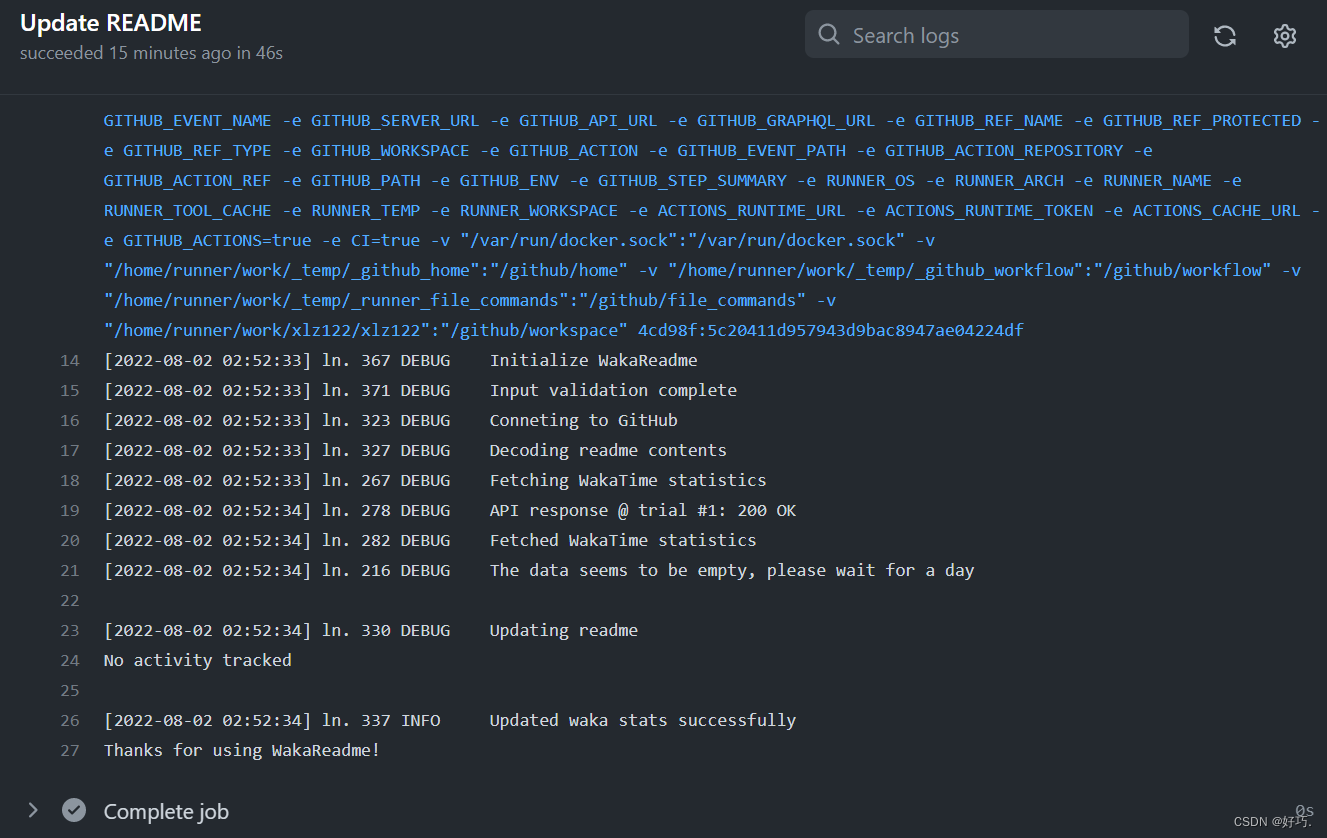1327x838 pixels.
Task: Click line number 26 in the log
Action: click(x=69, y=721)
